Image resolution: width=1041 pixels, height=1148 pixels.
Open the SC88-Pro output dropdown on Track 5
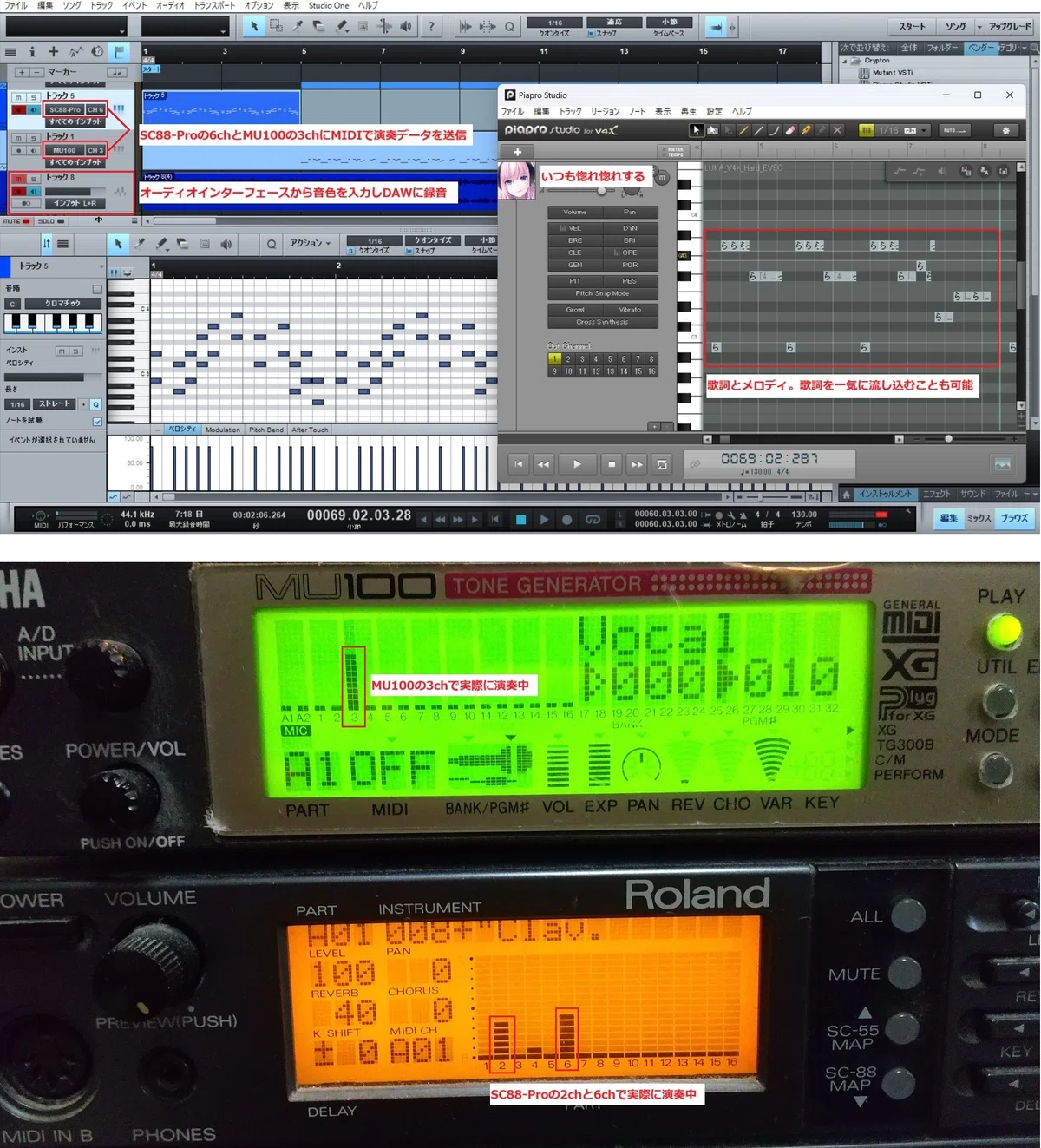[65, 109]
